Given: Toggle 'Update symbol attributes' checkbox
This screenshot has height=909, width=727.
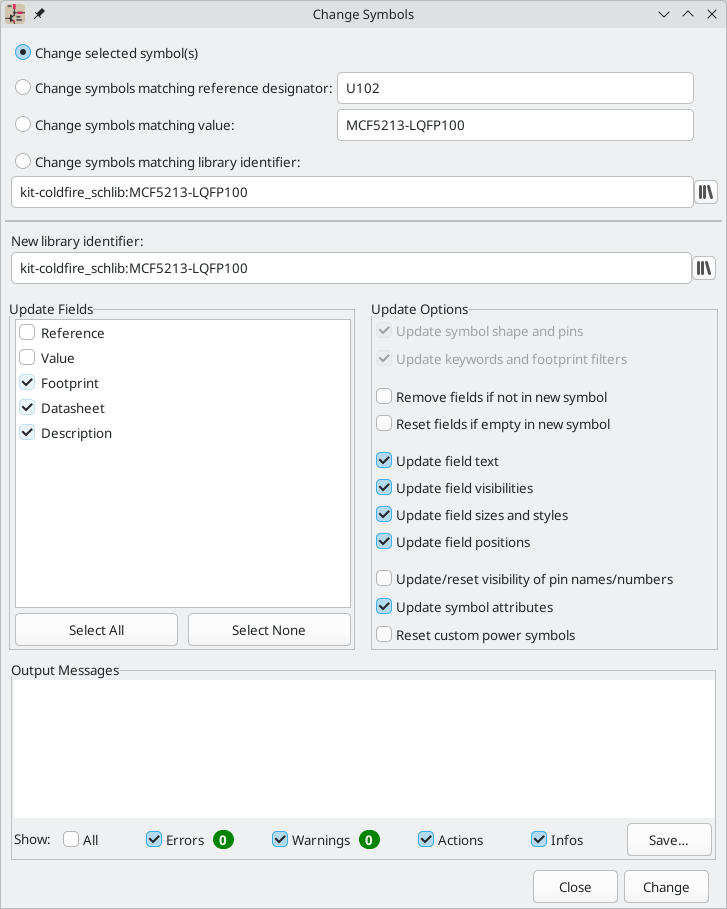Looking at the screenshot, I should 384,607.
